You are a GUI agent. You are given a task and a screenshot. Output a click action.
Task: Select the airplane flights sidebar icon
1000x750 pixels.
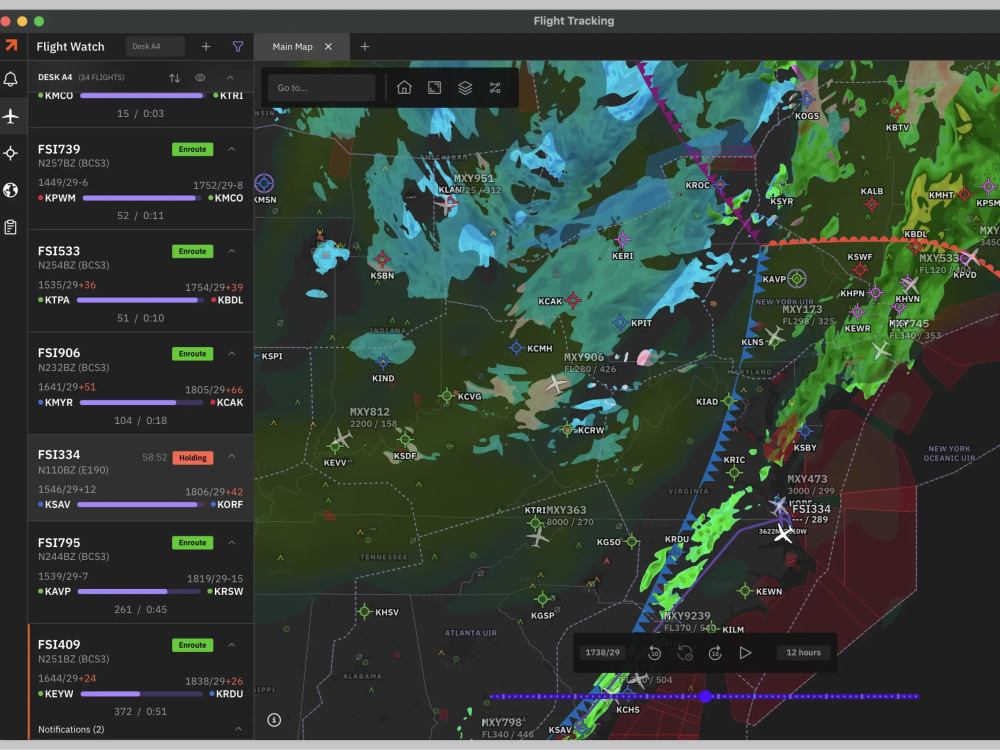(11, 117)
